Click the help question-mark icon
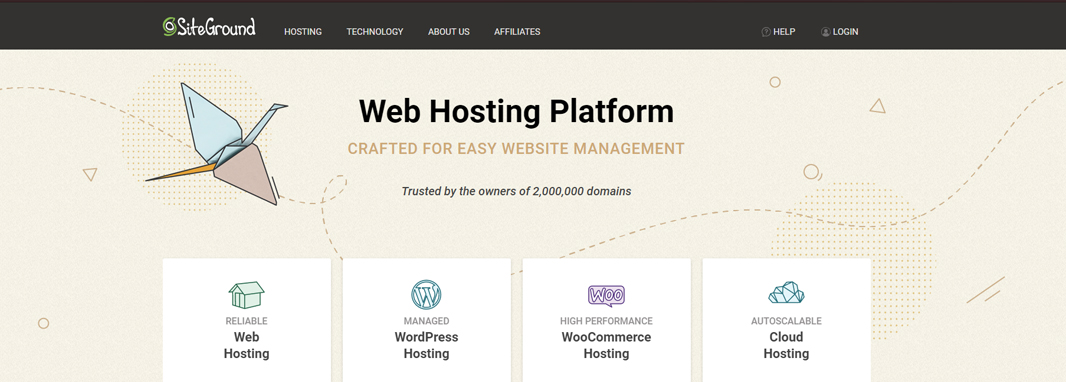The height and width of the screenshot is (382, 1066). (x=766, y=31)
